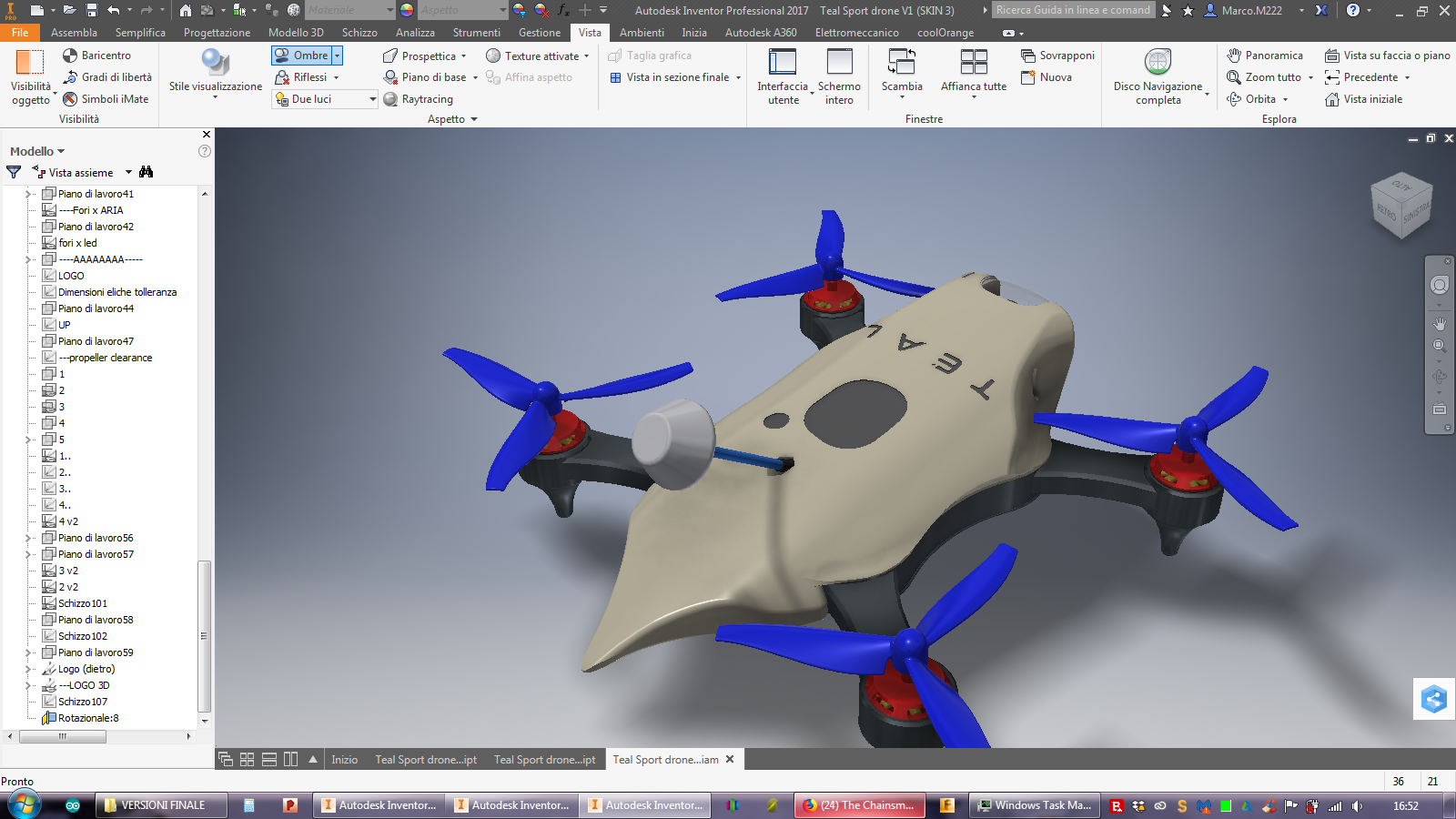Select the Panoramica pan tool

(1265, 56)
